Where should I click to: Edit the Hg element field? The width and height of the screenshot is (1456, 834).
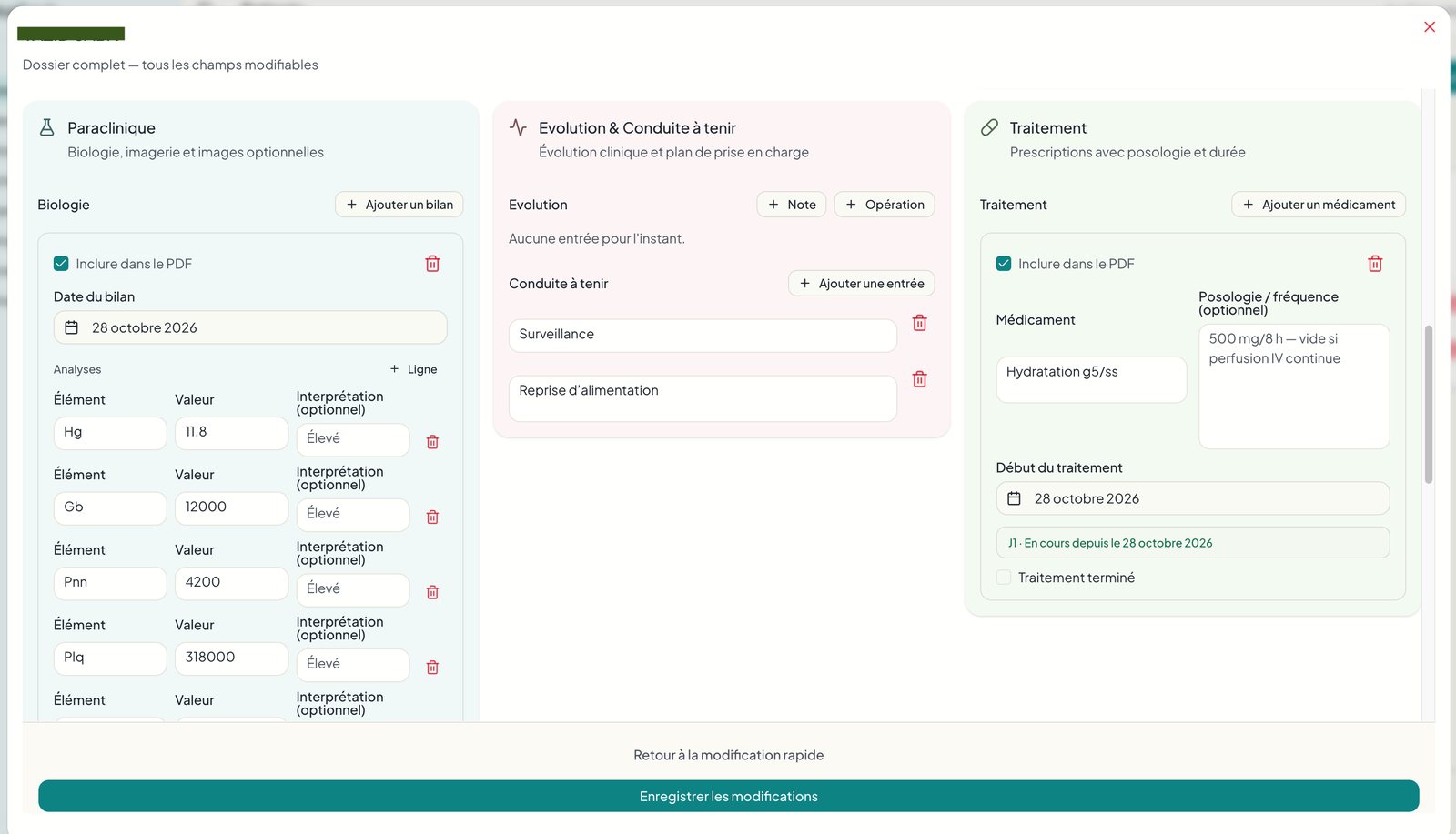click(x=110, y=433)
